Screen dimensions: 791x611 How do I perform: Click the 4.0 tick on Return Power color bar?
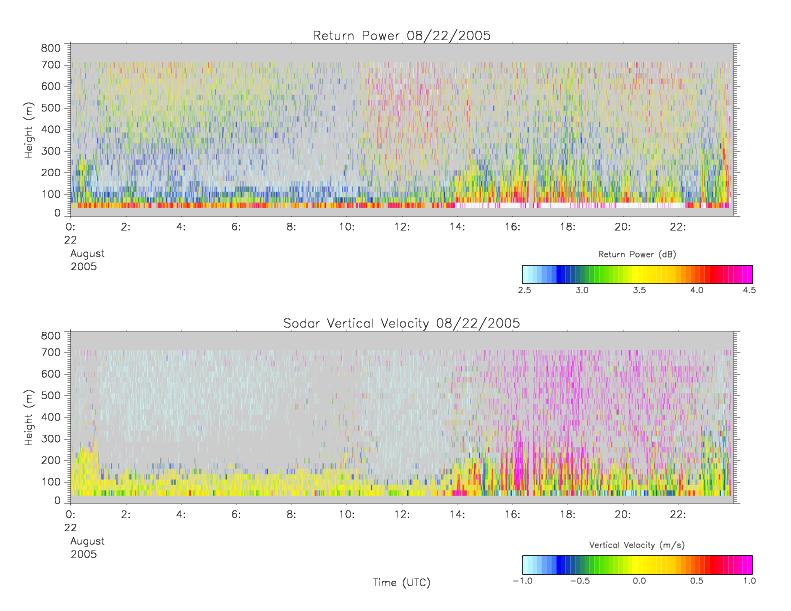[697, 290]
